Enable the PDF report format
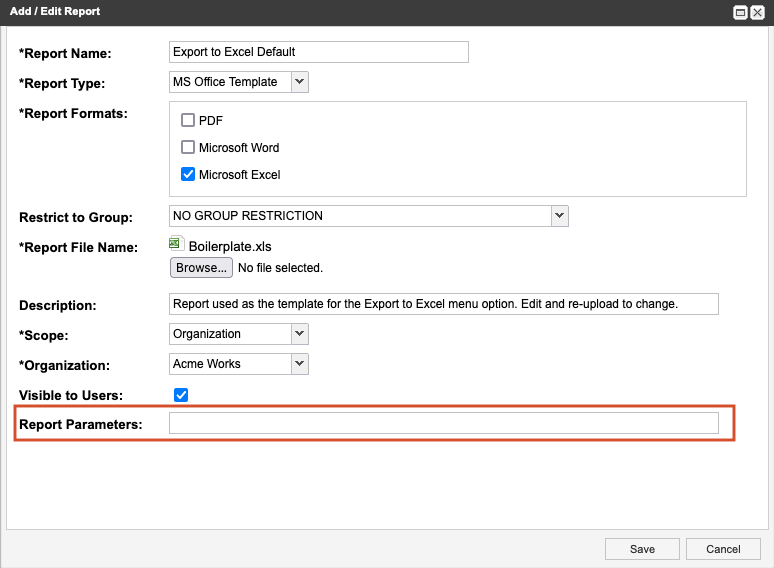The width and height of the screenshot is (774, 568). tap(188, 120)
